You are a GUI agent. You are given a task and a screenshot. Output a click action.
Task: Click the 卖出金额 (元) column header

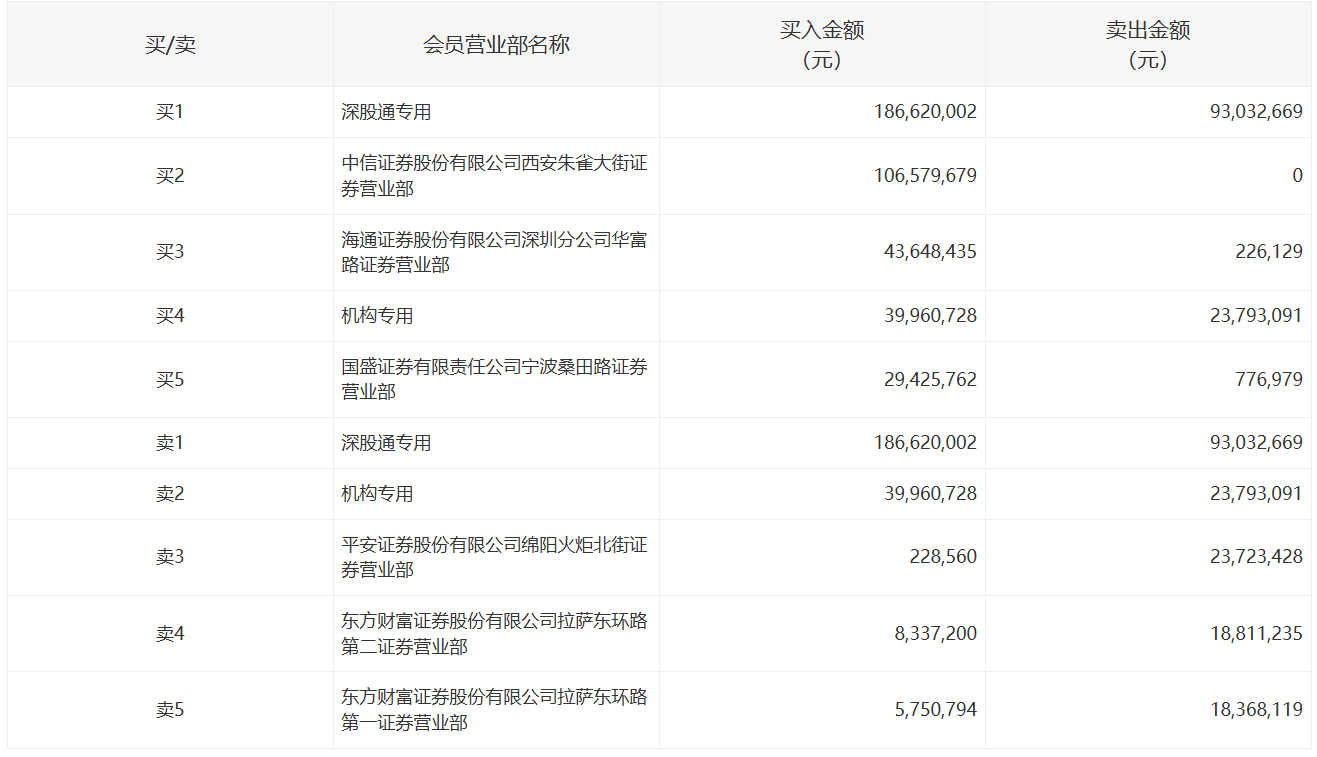(1148, 45)
